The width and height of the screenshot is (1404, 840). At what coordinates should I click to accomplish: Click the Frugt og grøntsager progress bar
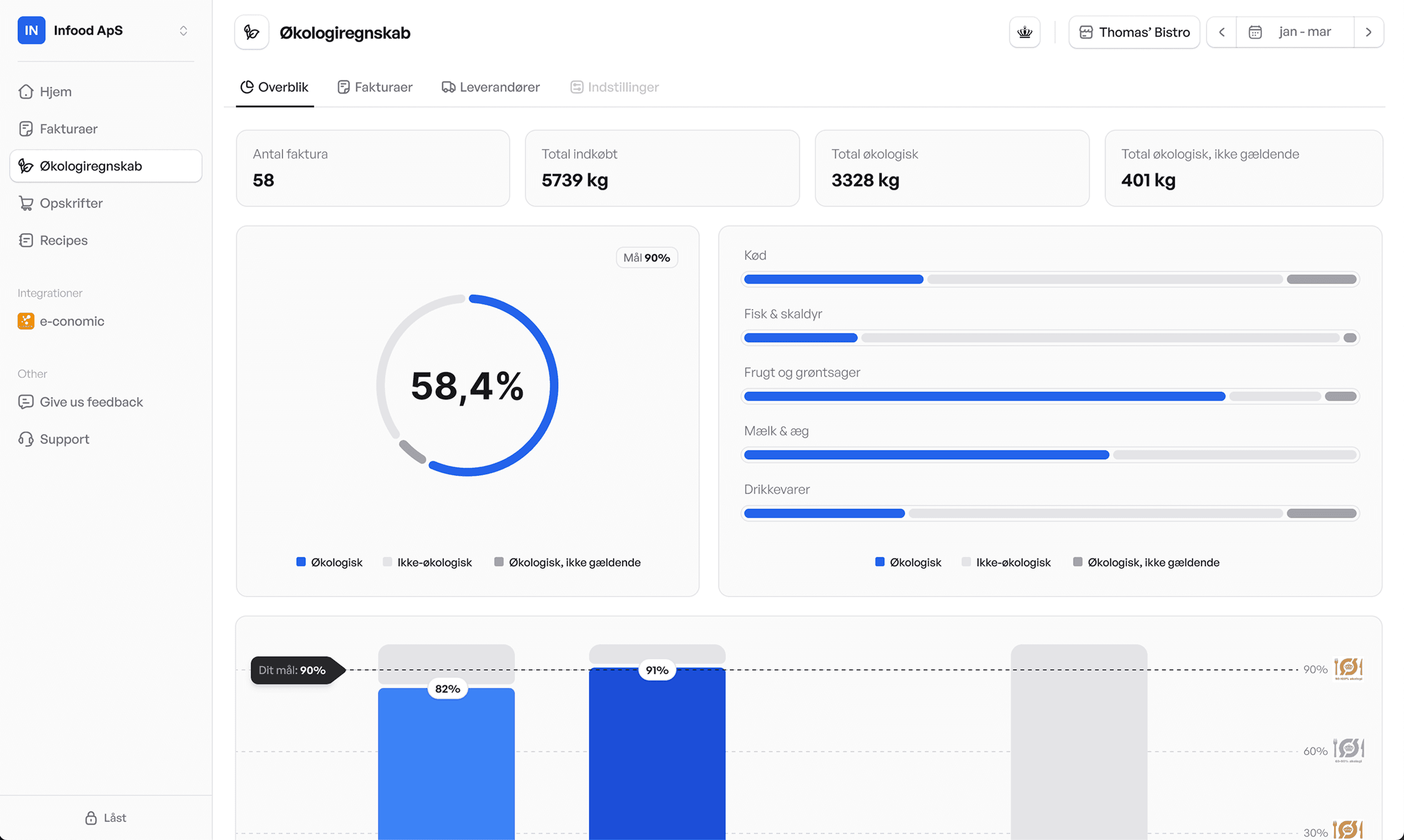[x=1050, y=396]
